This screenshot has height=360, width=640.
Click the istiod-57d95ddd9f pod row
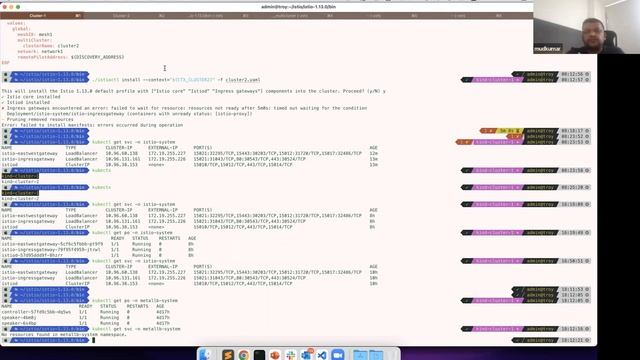98,255
